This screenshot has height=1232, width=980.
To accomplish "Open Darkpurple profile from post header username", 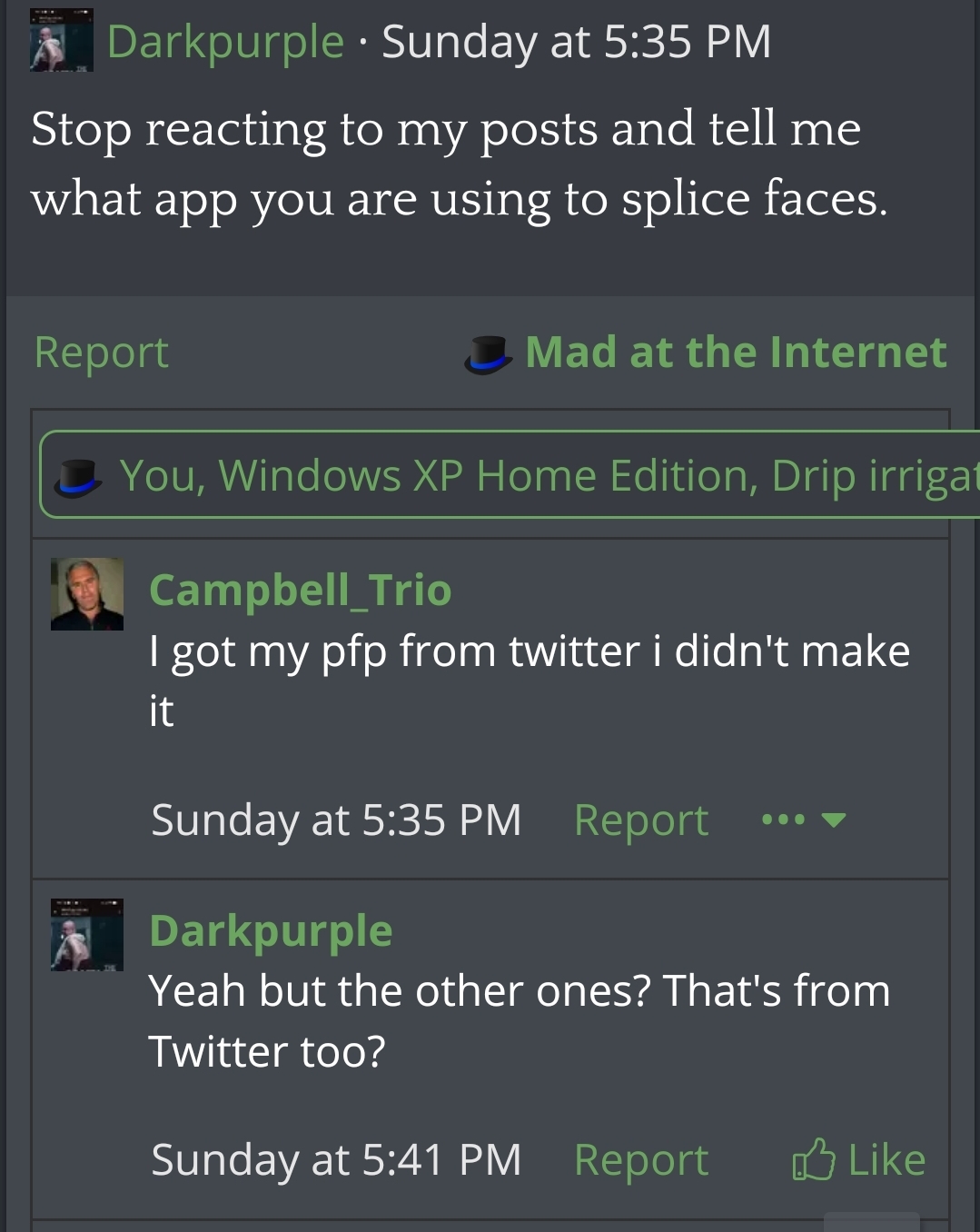I will 225,43.
